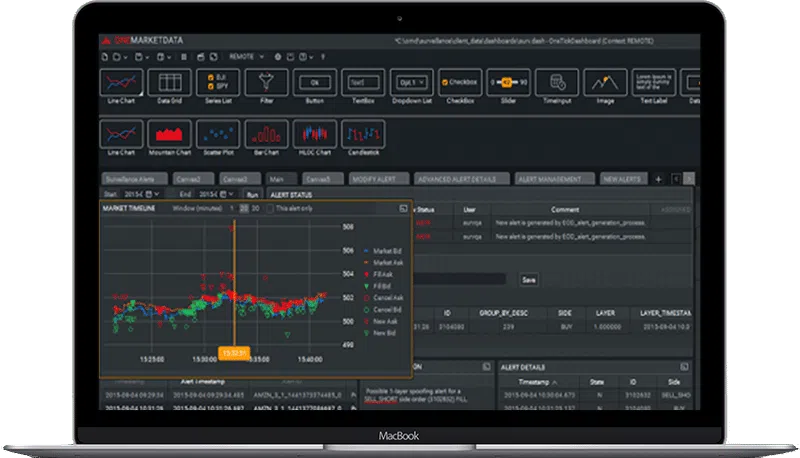Image resolution: width=800 pixels, height=458 pixels.
Task: Select the Bar Chart widget
Action: pos(266,133)
